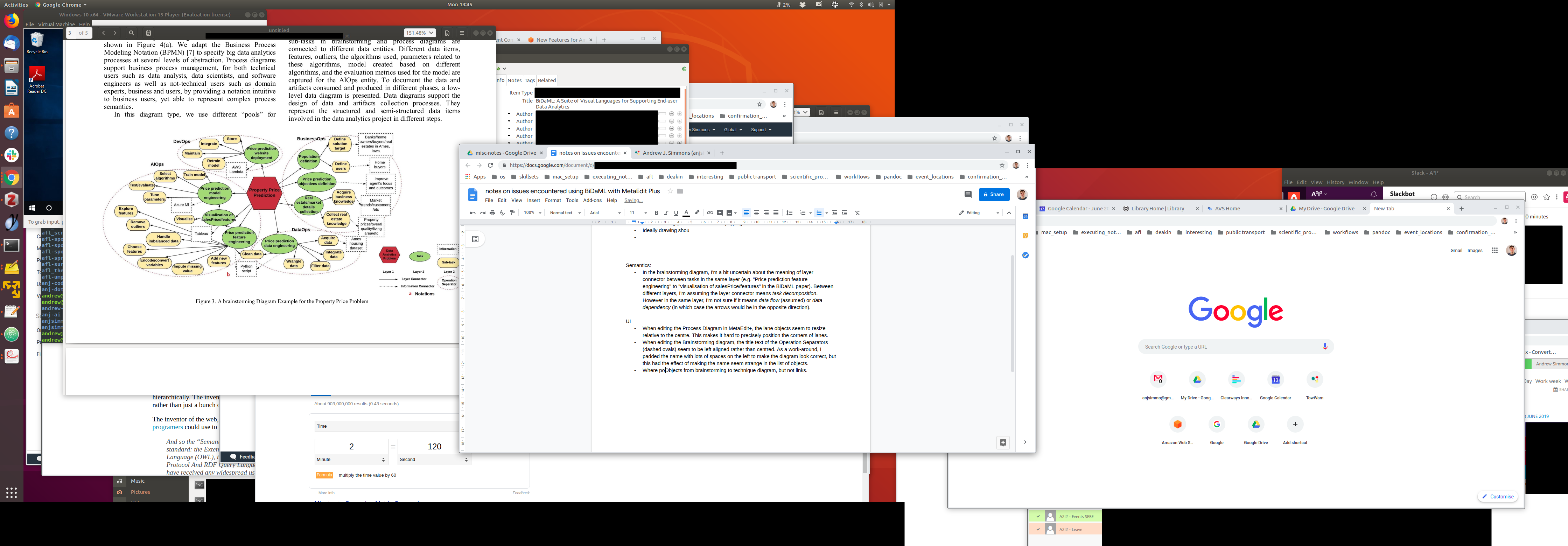Click the blue Share button
The image size is (1568, 546).
click(x=993, y=195)
